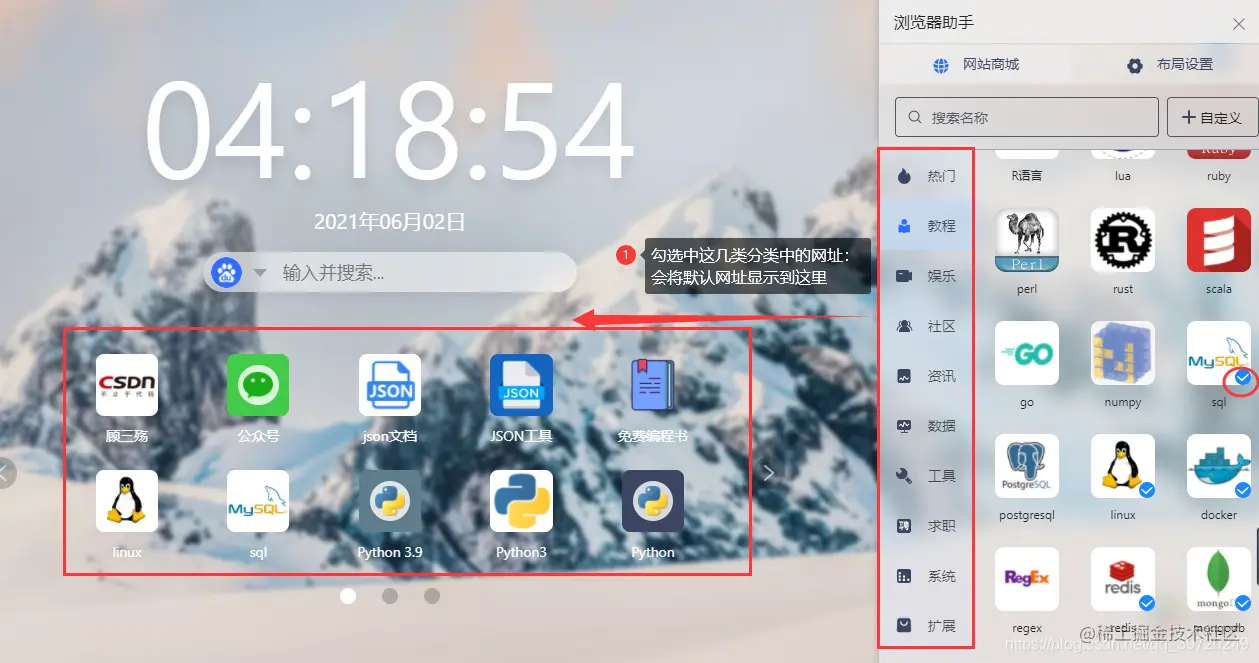
Task: Select the postgresql site in the panel
Action: pos(1027,466)
